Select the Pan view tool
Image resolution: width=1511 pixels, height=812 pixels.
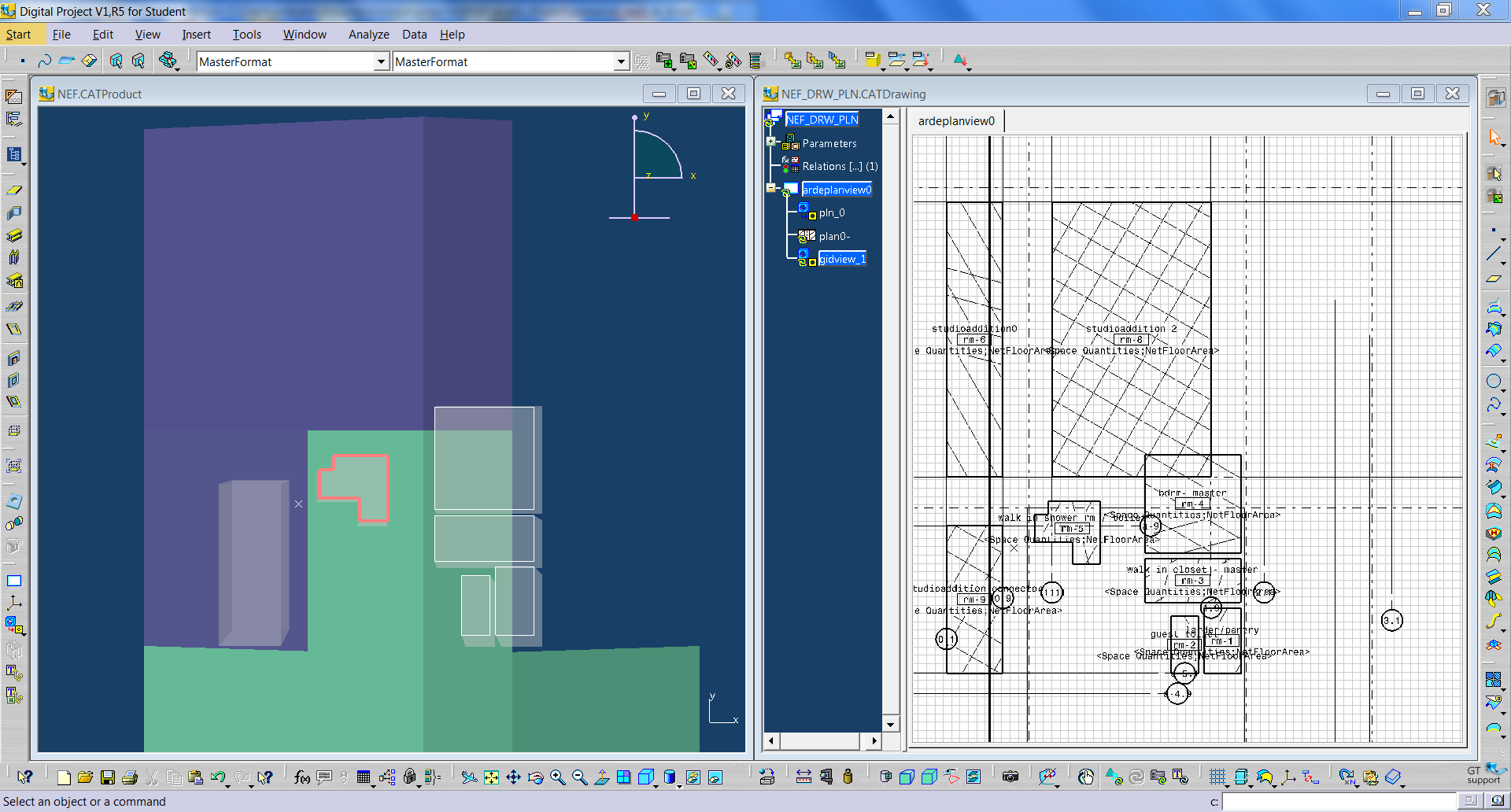pyautogui.click(x=513, y=777)
